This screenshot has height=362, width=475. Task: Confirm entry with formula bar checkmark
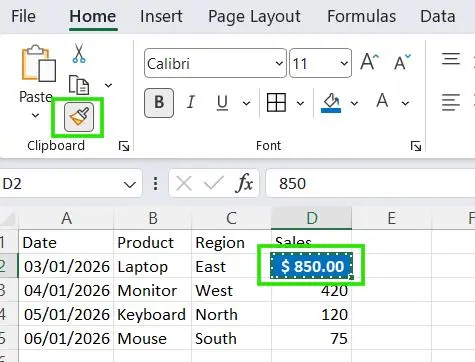click(213, 183)
